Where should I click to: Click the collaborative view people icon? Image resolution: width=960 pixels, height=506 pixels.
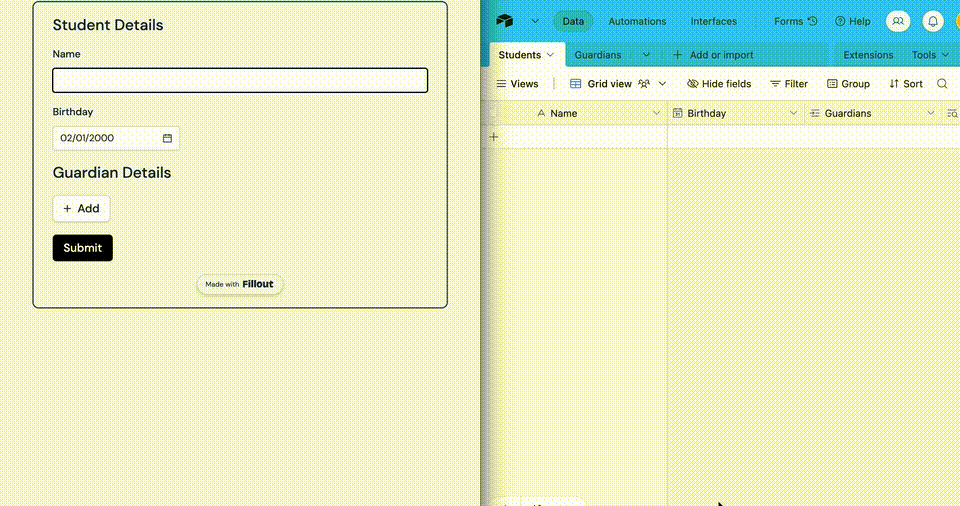pos(643,84)
